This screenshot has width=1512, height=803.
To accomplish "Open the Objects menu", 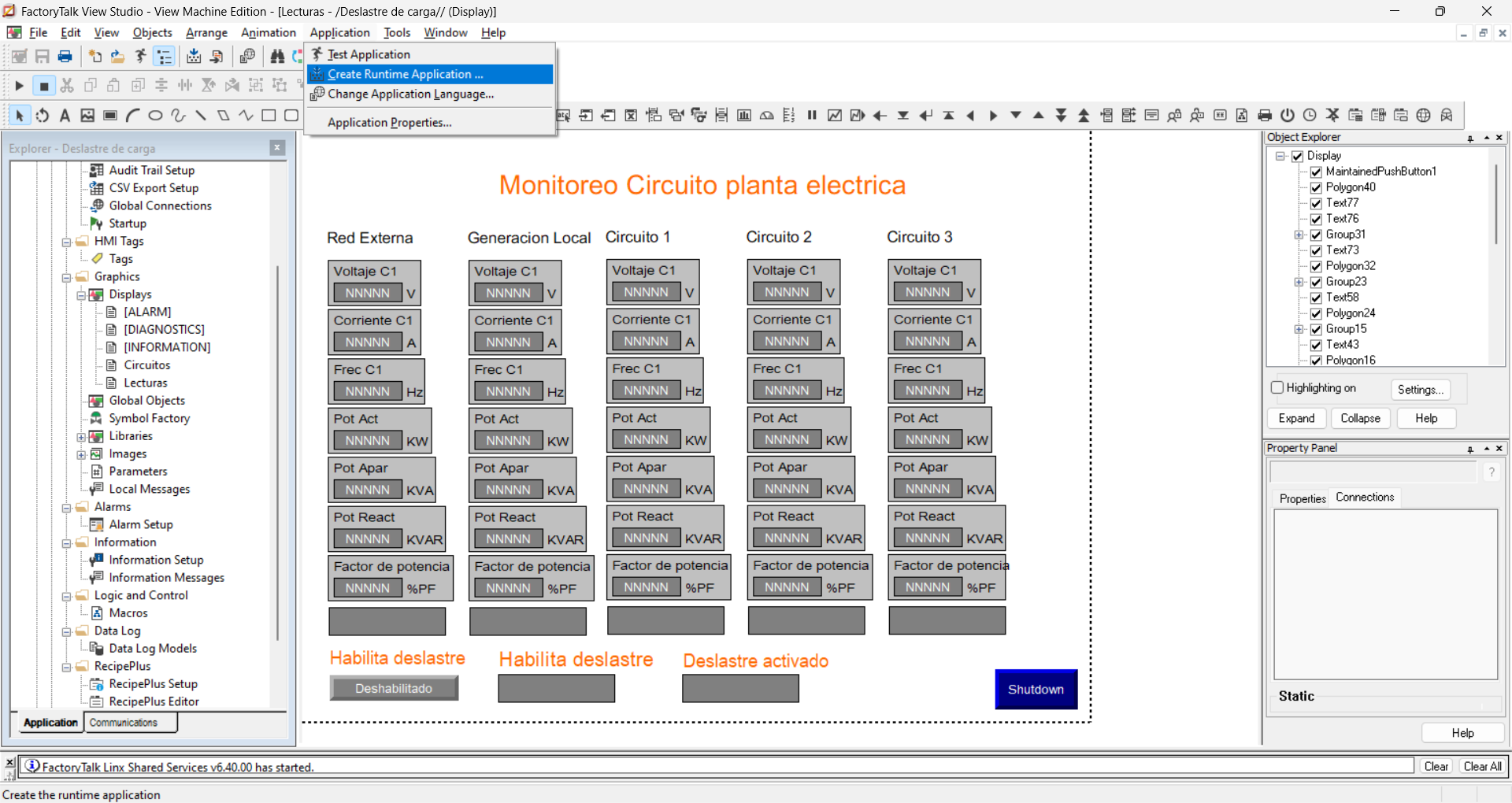I will click(x=152, y=32).
